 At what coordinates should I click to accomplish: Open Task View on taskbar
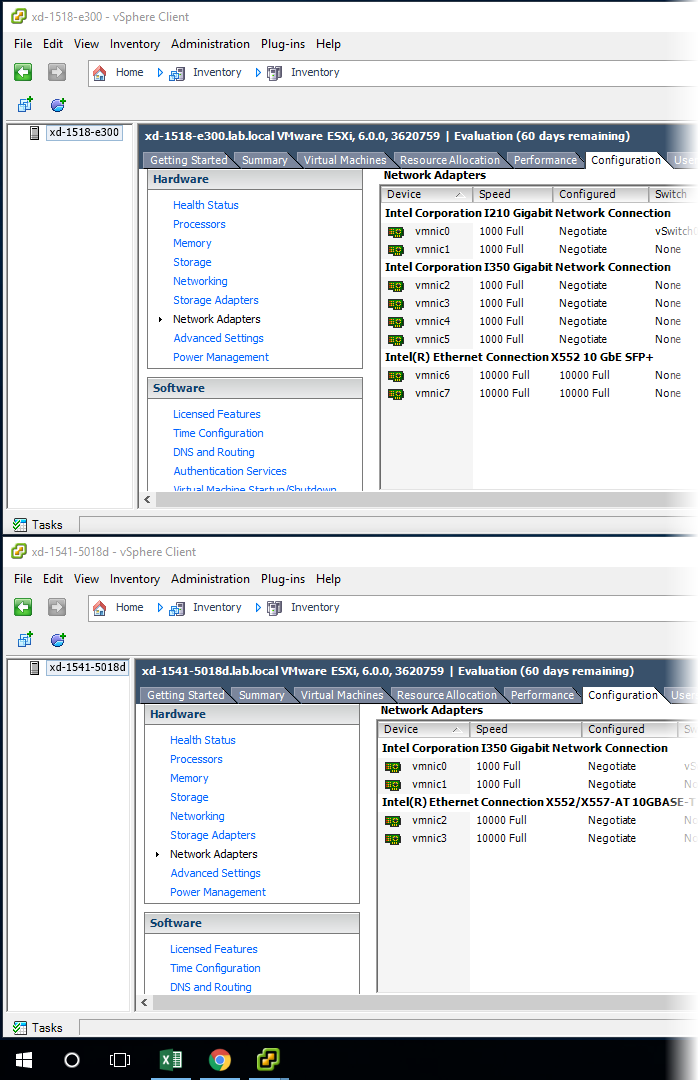120,1059
